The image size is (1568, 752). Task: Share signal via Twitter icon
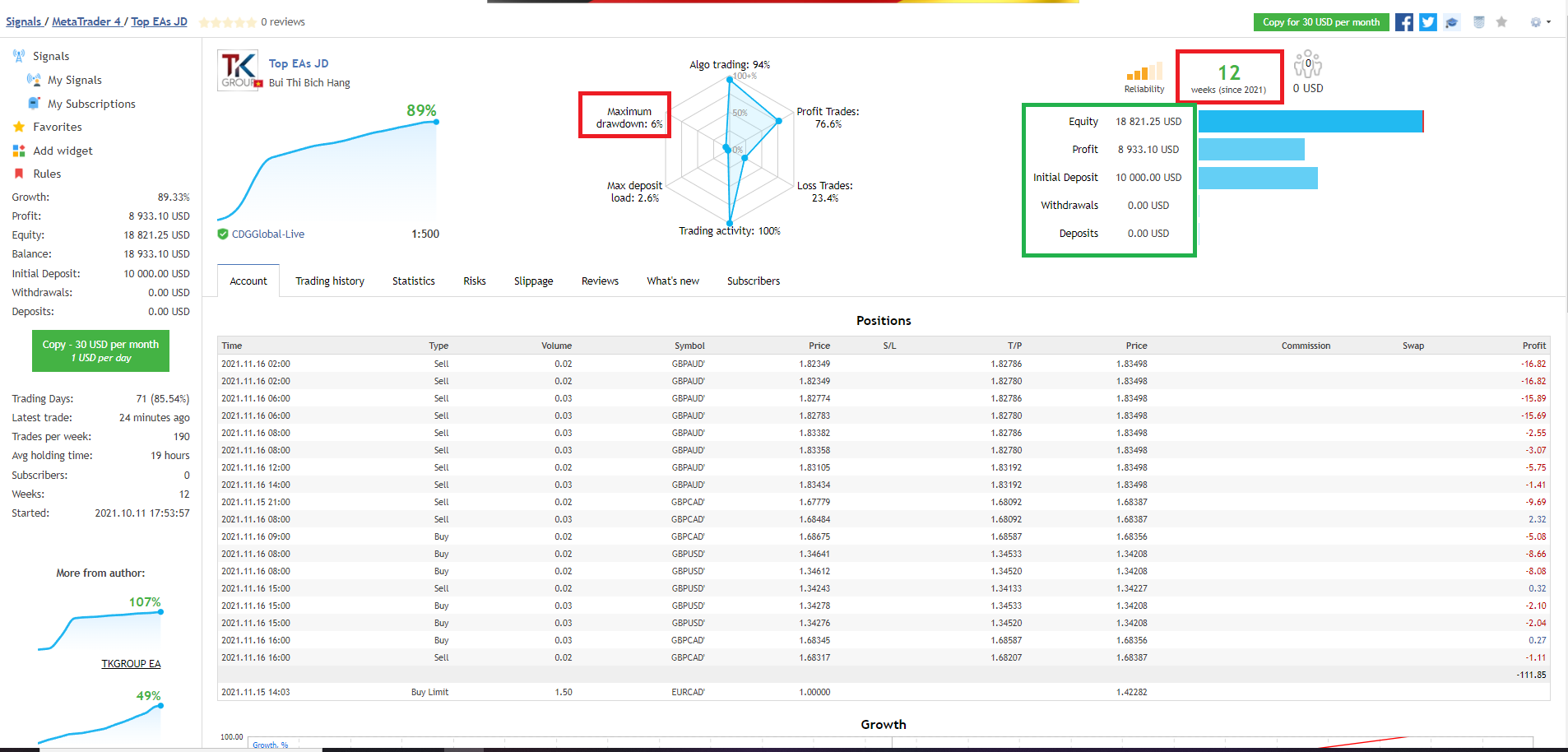(x=1428, y=22)
